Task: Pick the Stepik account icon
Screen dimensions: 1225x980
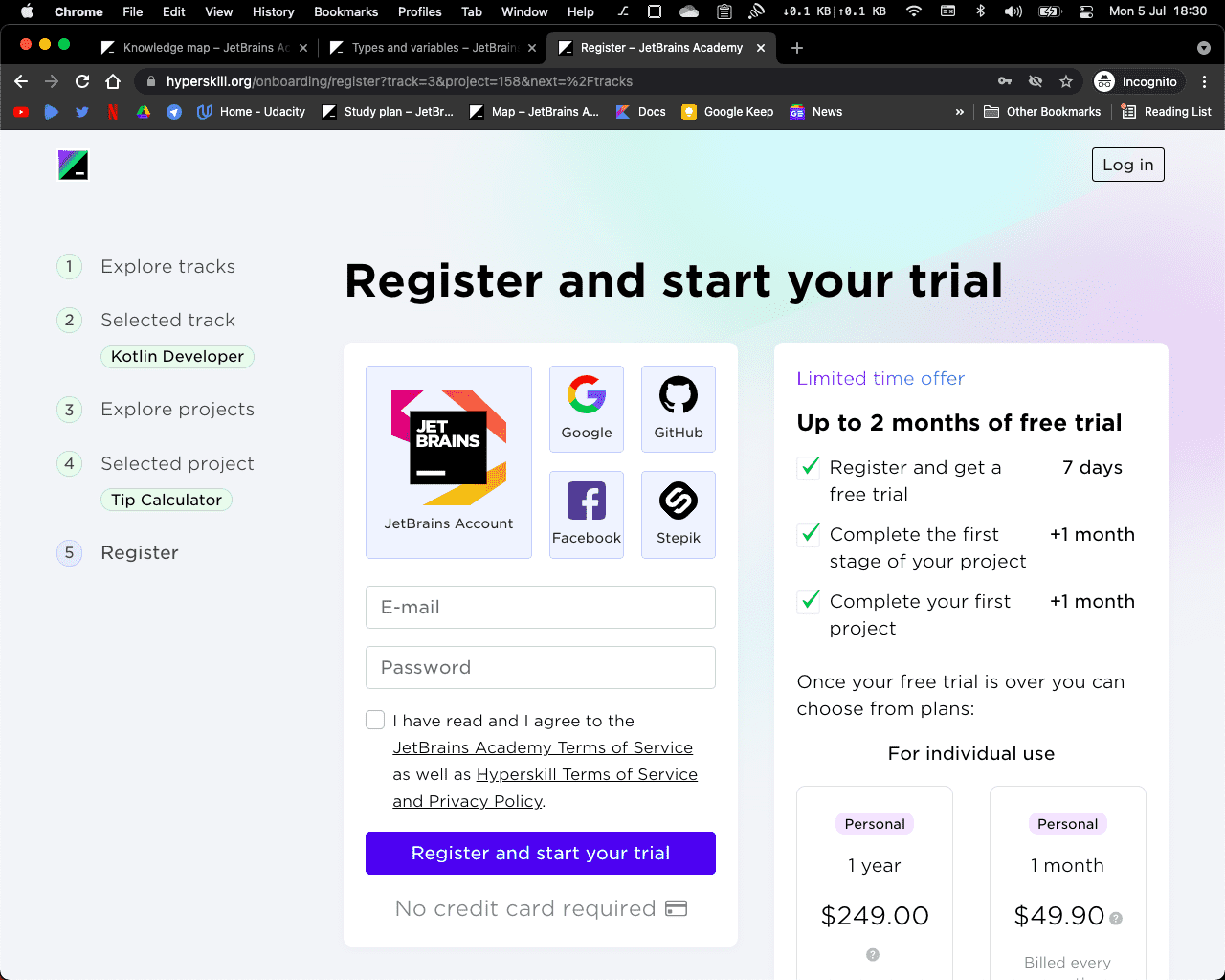Action: tap(679, 514)
